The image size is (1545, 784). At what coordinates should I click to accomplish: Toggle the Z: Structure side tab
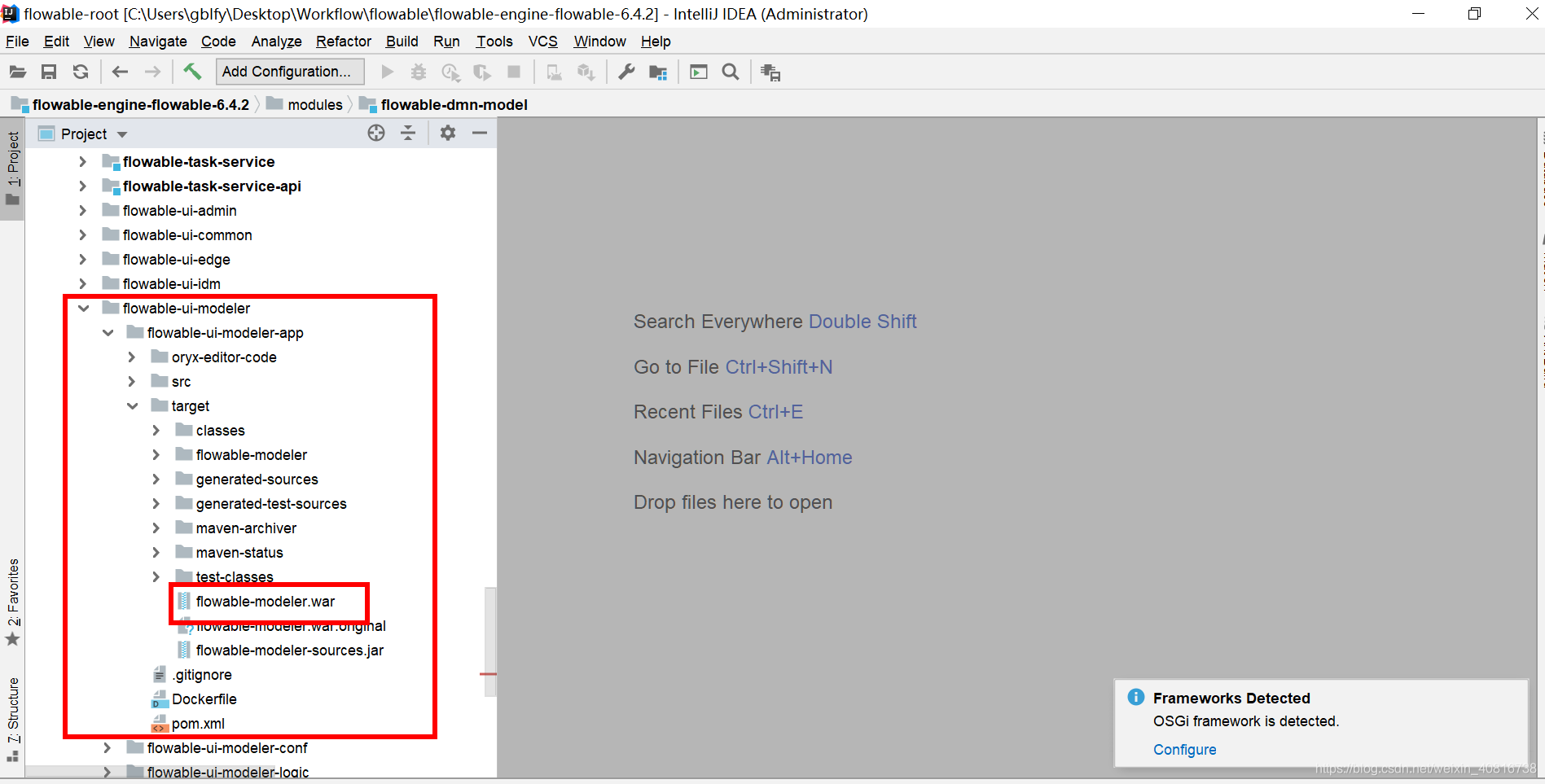point(12,718)
